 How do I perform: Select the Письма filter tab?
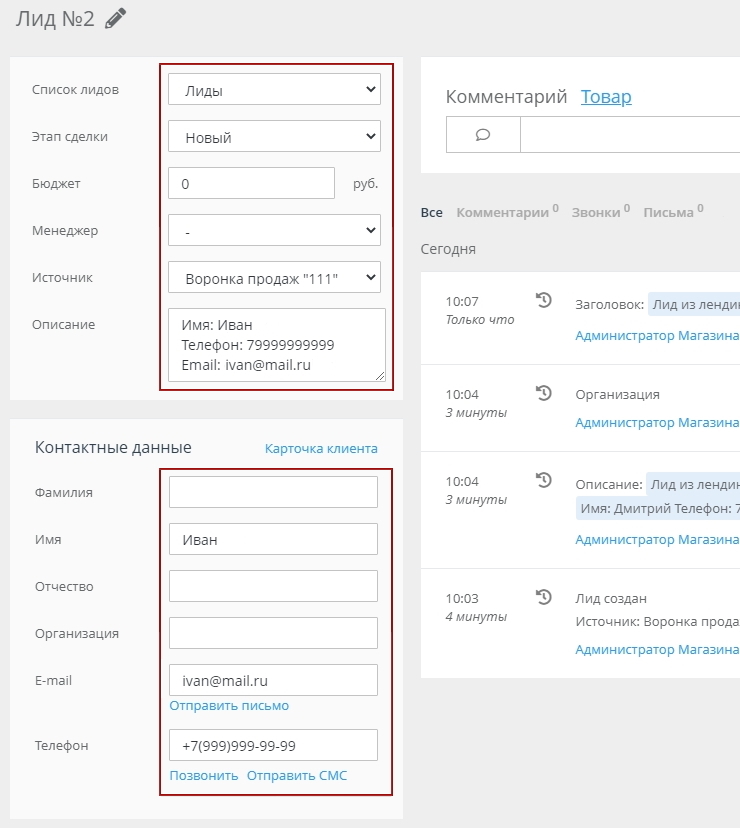(x=668, y=213)
